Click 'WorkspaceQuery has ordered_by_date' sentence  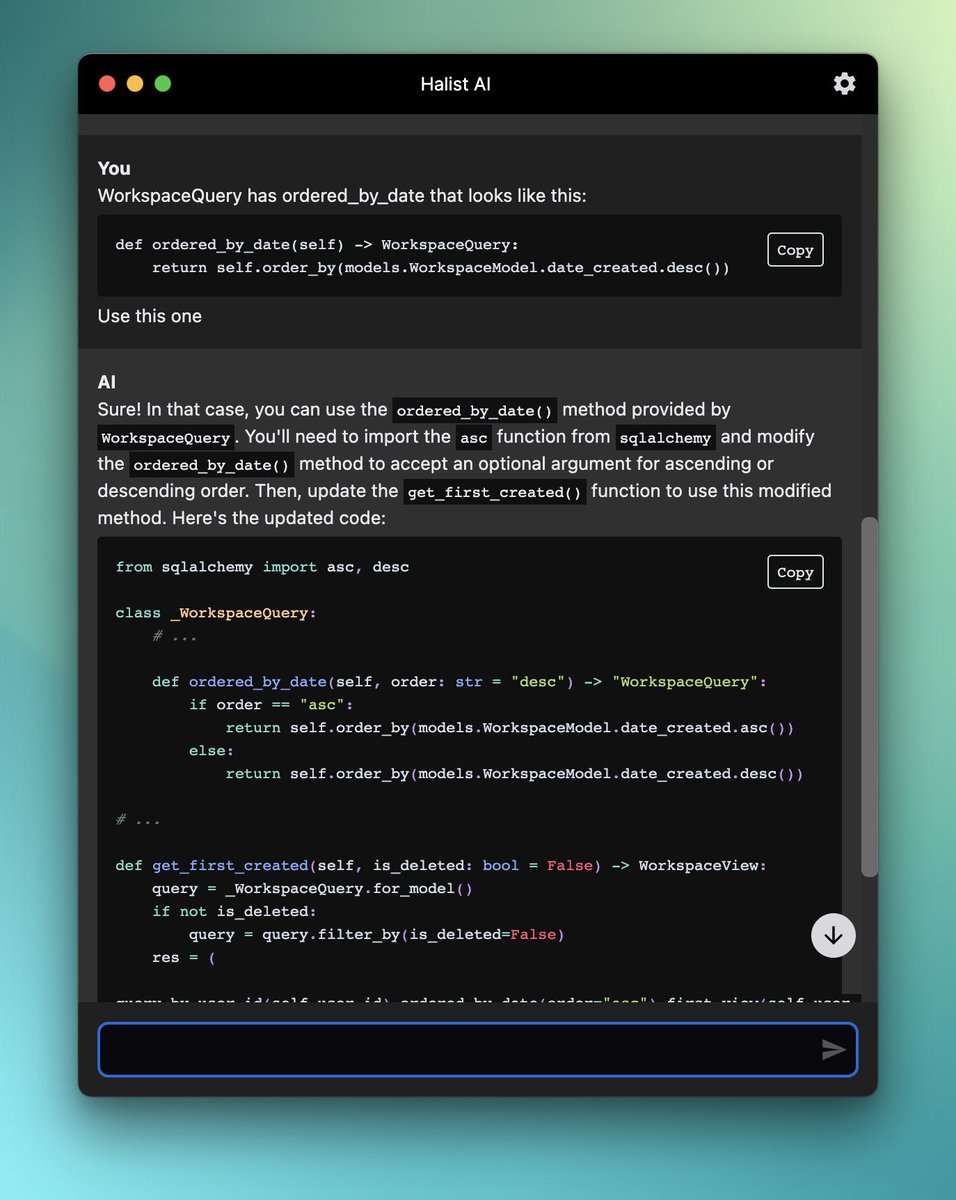(x=342, y=196)
